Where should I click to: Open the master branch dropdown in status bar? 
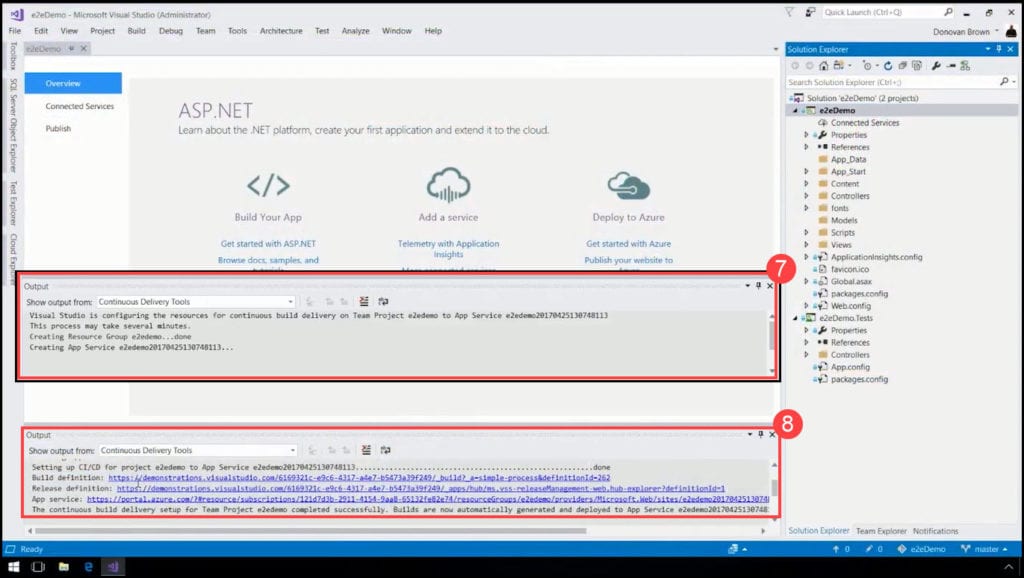pos(984,549)
